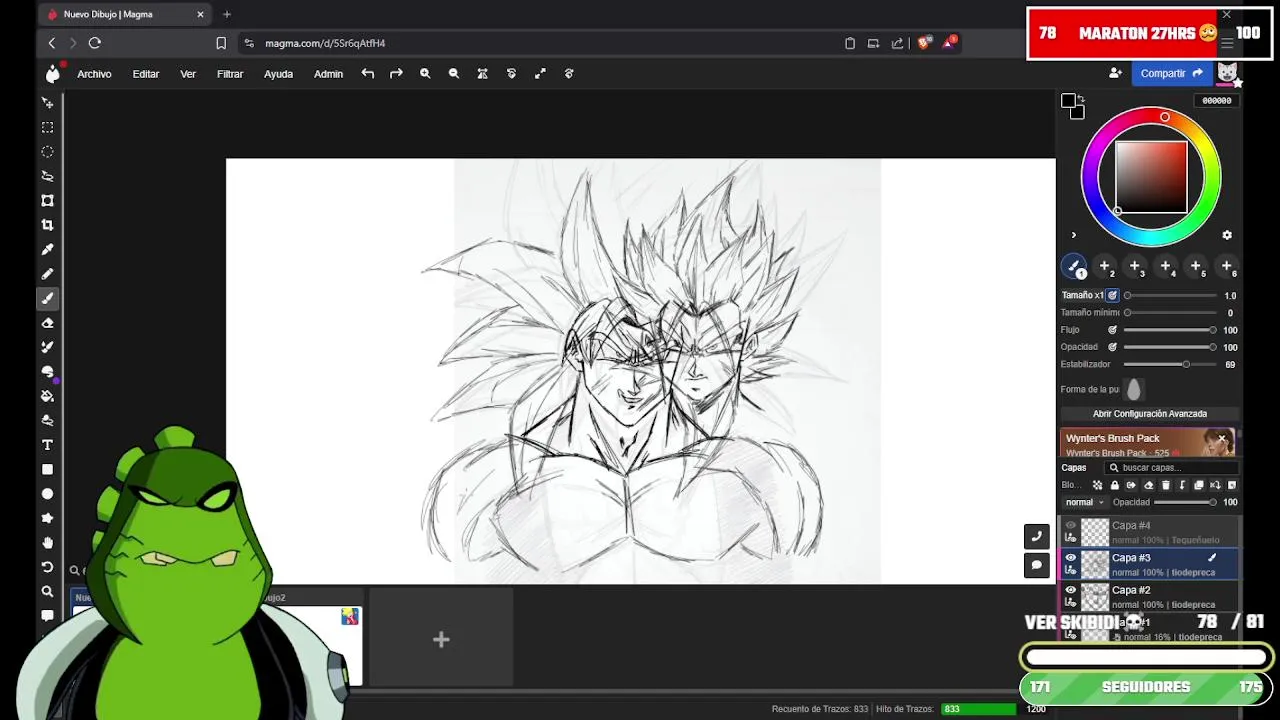The width and height of the screenshot is (1280, 720).
Task: Toggle pen pressure for Opacidad
Action: pyautogui.click(x=1112, y=347)
